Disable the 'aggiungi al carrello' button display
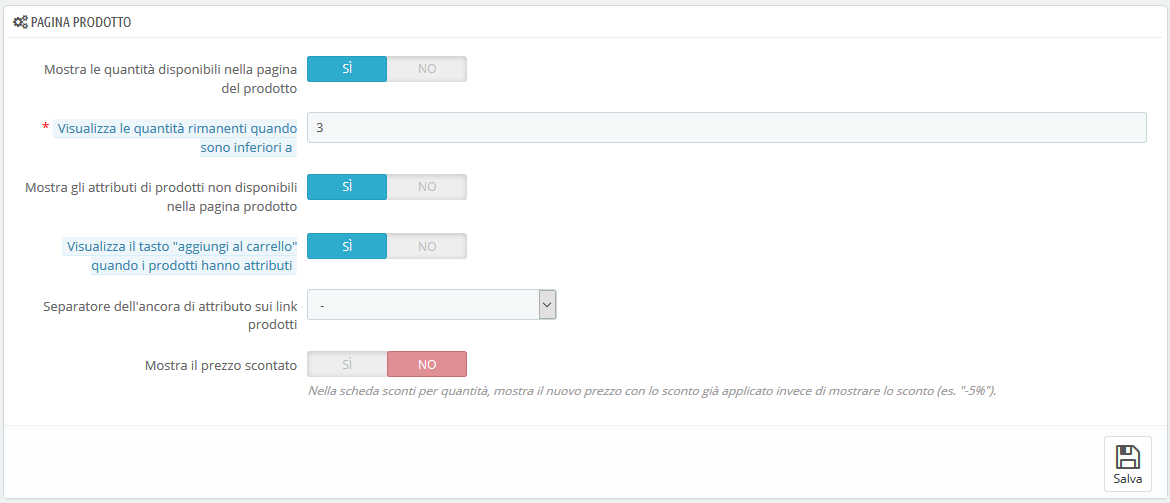Viewport: 1170px width, 503px height. point(427,246)
